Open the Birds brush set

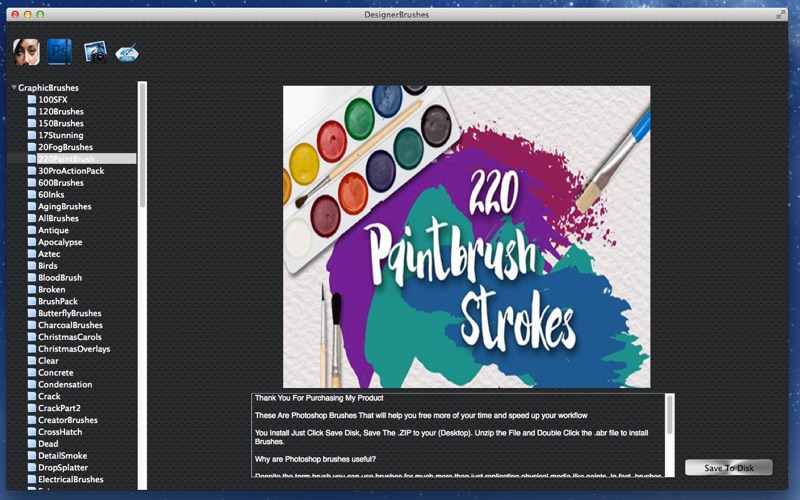(47, 265)
